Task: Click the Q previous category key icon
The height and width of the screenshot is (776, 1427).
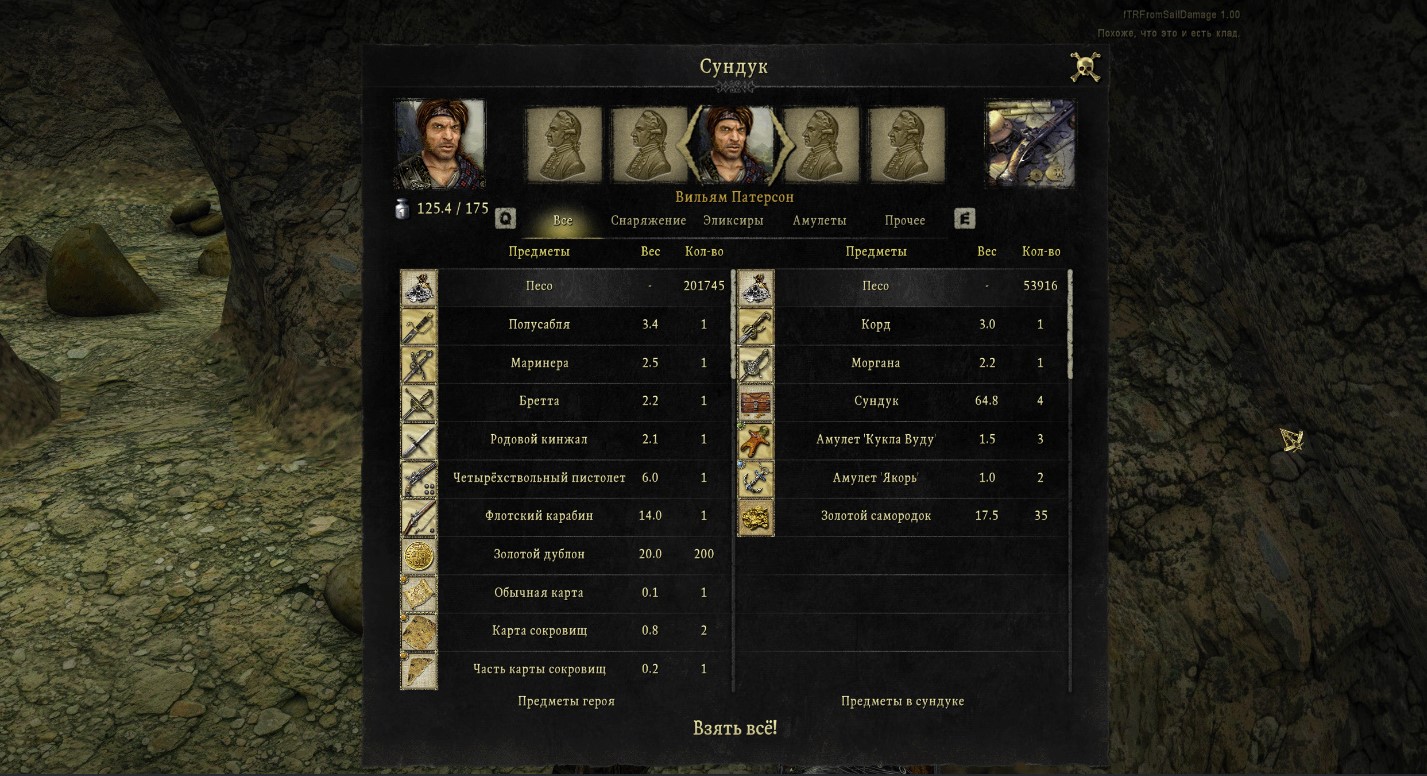Action: point(506,218)
